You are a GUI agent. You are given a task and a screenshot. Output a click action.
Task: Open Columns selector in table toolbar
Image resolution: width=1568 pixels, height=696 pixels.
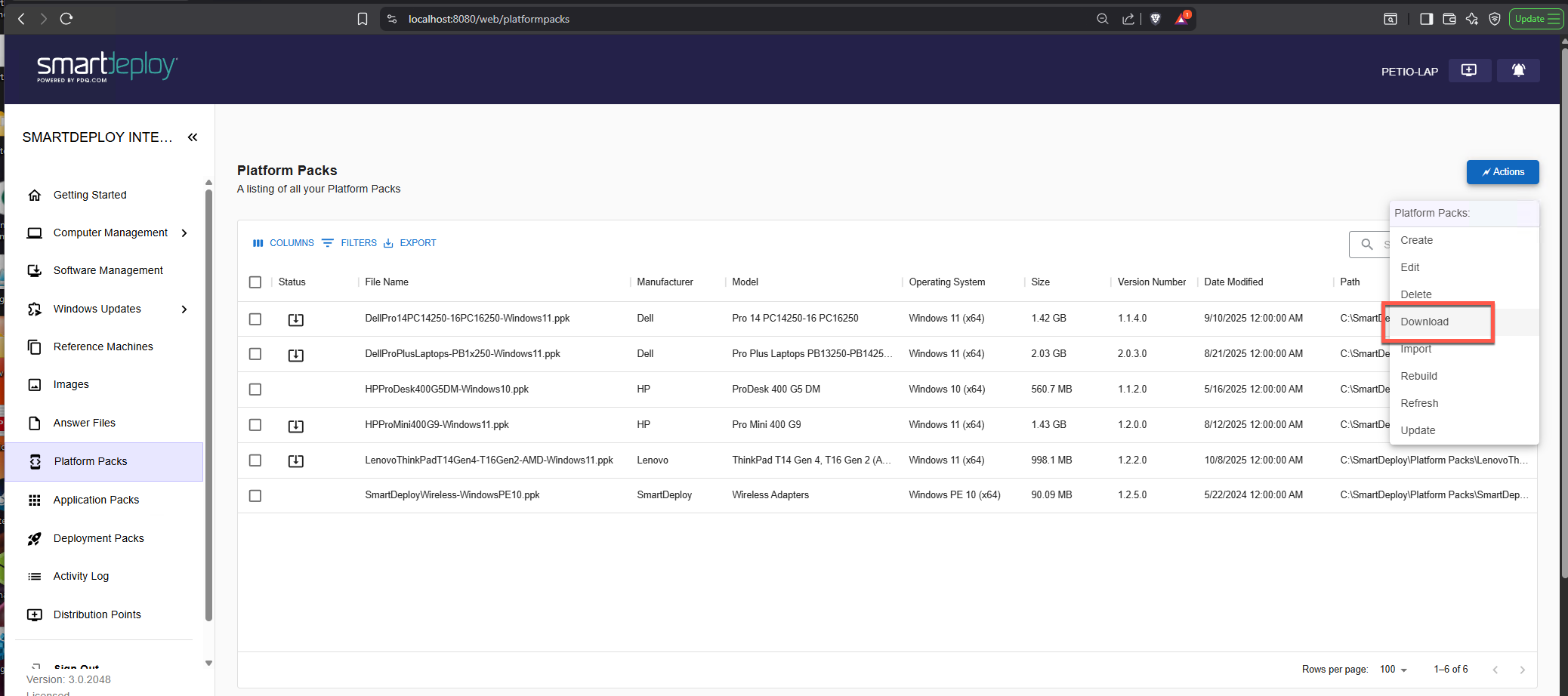click(283, 243)
